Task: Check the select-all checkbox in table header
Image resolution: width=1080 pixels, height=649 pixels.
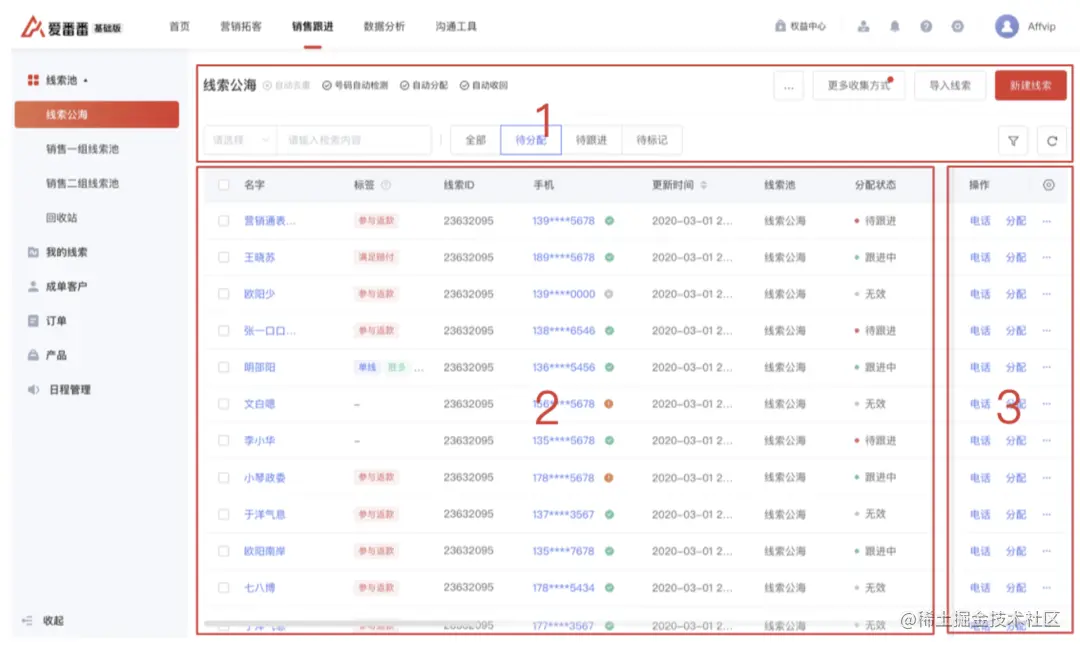Action: [x=223, y=185]
